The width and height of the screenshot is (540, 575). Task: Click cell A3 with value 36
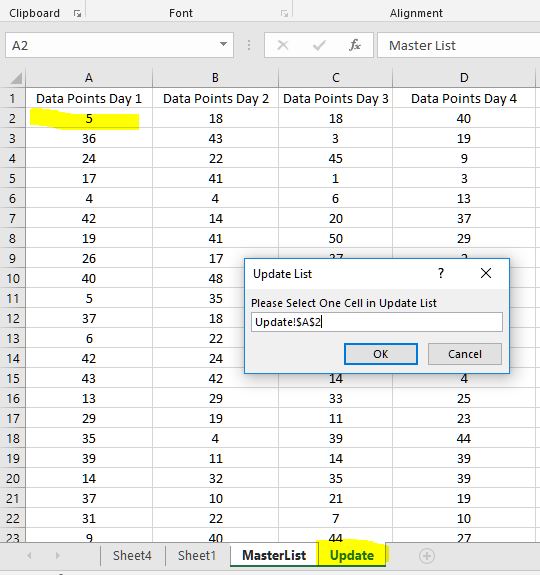coord(89,139)
